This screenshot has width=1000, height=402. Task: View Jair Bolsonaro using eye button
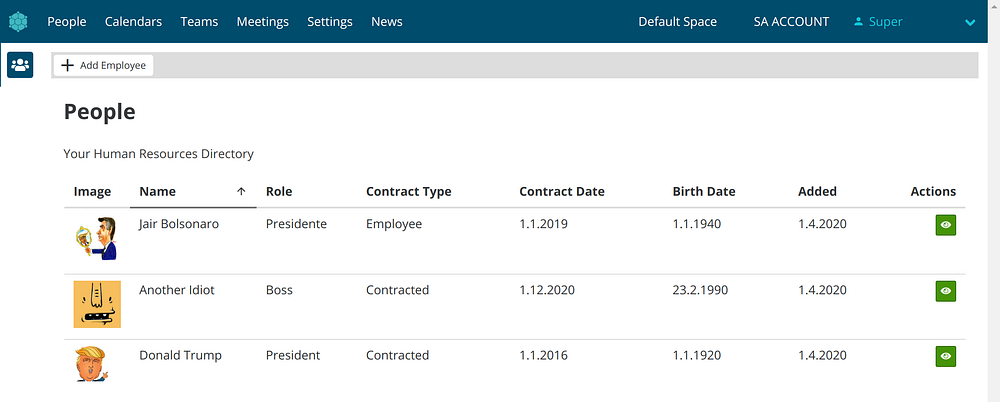[946, 226]
